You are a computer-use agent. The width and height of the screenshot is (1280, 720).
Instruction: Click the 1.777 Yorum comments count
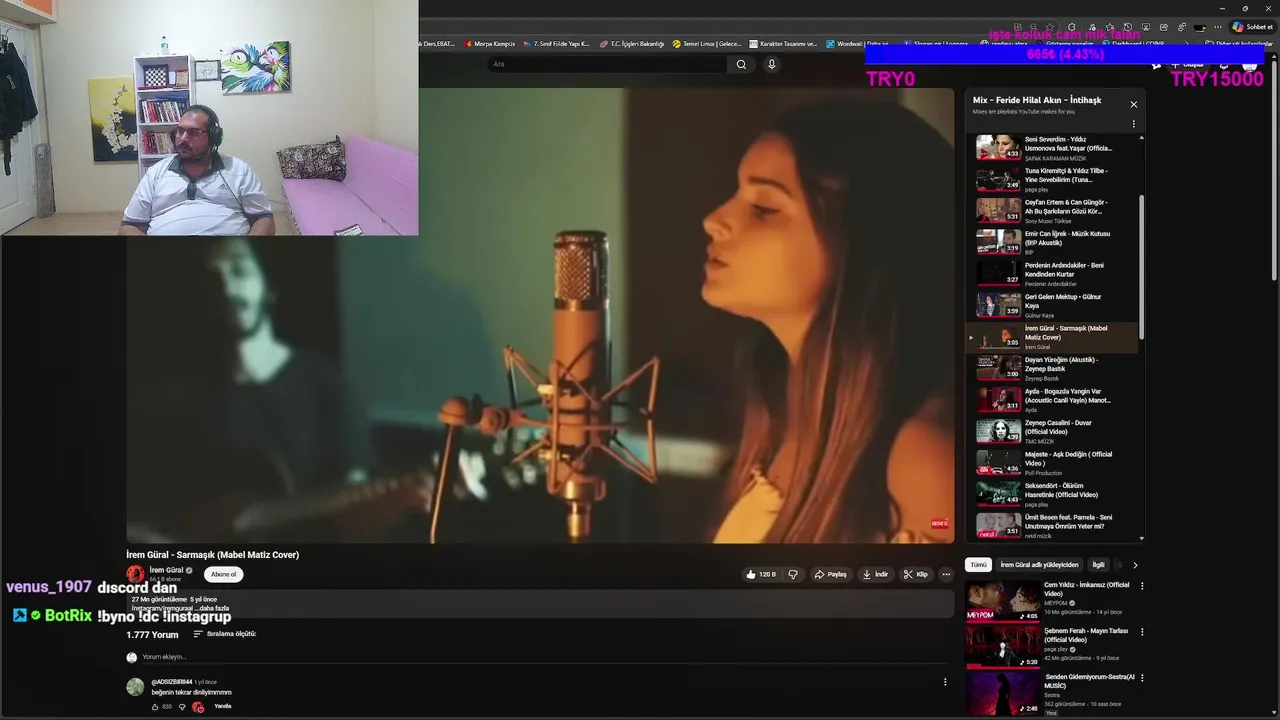coord(152,634)
